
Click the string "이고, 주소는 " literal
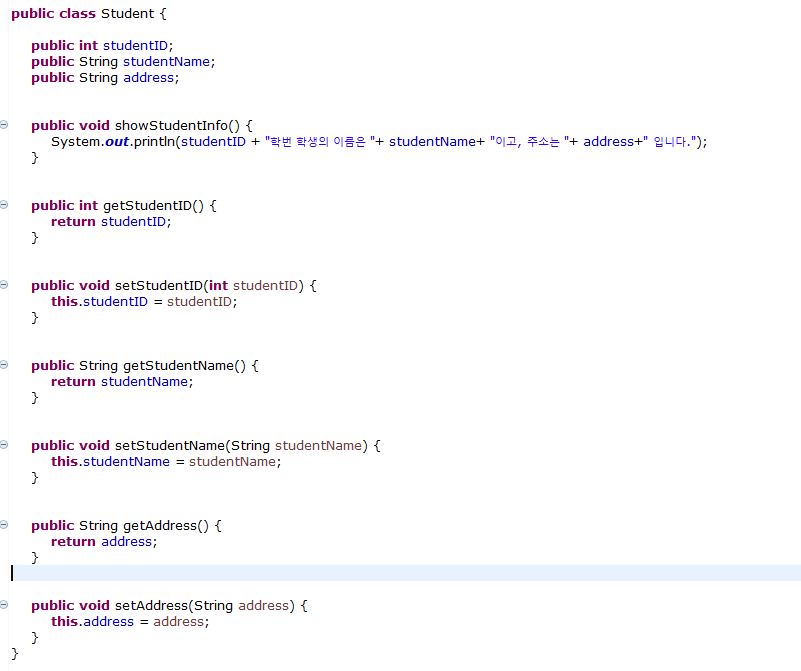click(529, 141)
